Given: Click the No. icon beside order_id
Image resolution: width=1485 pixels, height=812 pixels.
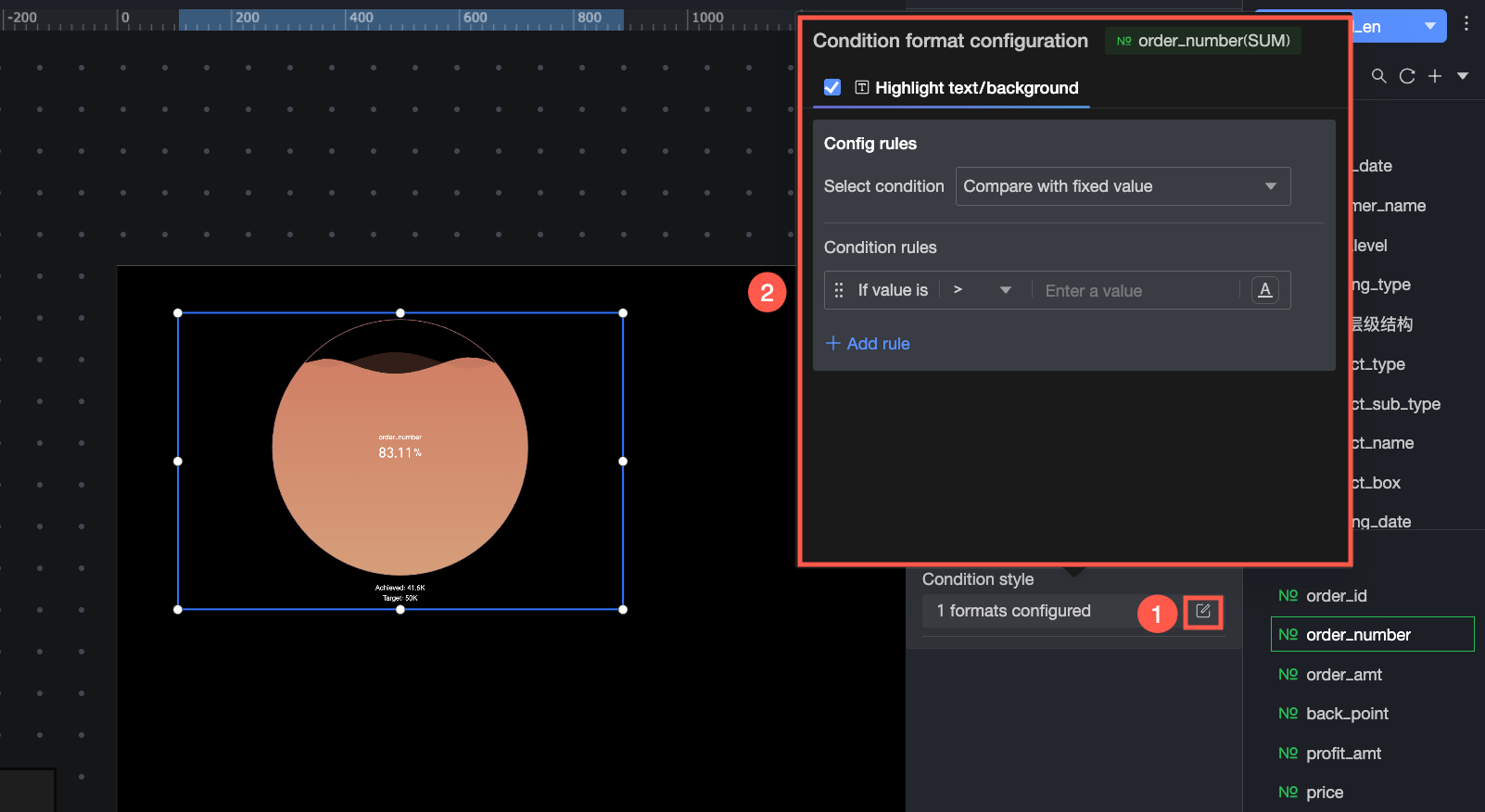Looking at the screenshot, I should 1288,595.
